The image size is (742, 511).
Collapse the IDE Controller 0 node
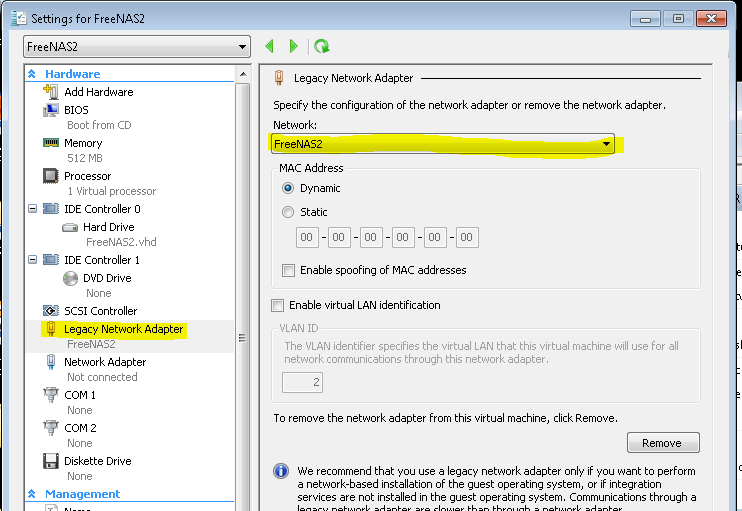[32, 209]
